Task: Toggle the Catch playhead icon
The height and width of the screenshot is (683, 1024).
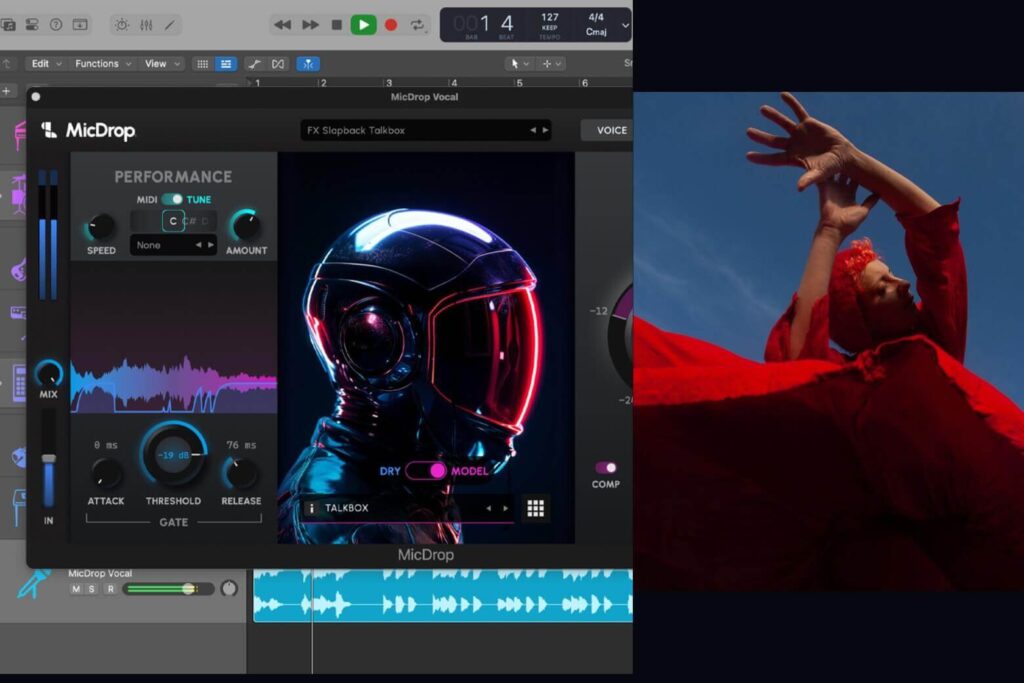Action: (308, 64)
